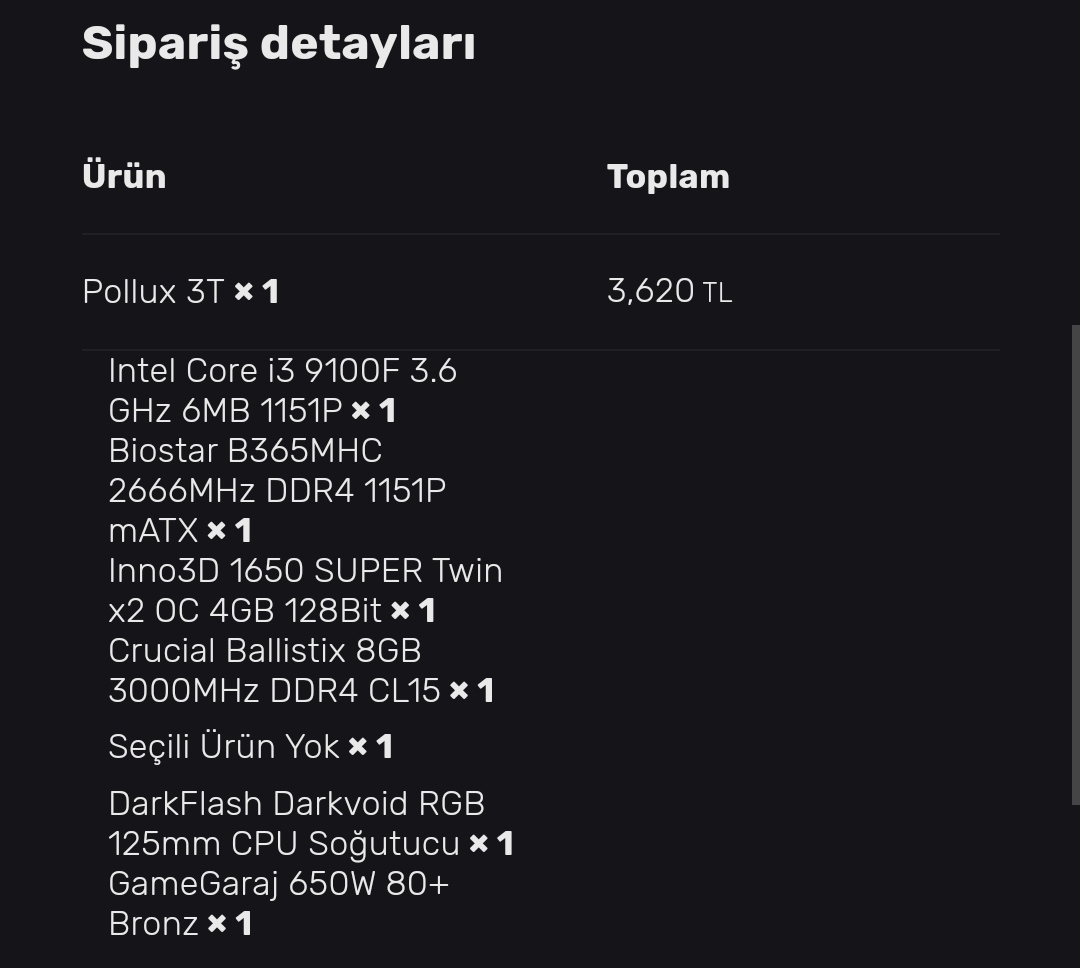Image resolution: width=1080 pixels, height=968 pixels.
Task: Open the Pollux 3T product link
Action: click(x=153, y=291)
